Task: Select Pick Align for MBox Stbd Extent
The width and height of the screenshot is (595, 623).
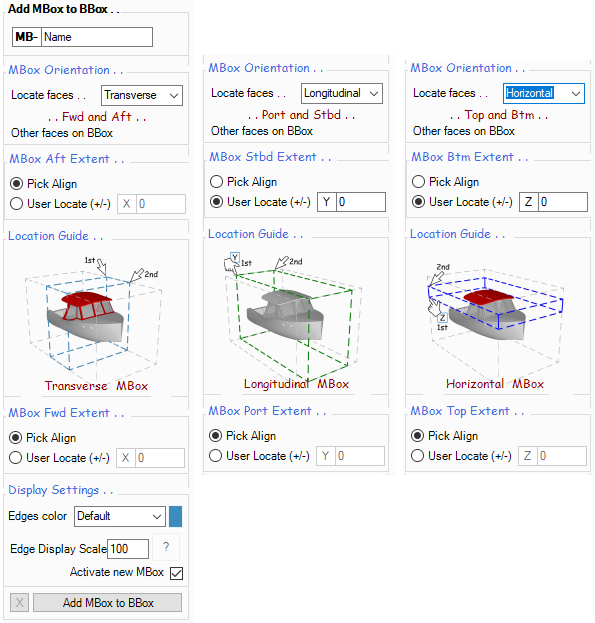Action: 216,182
